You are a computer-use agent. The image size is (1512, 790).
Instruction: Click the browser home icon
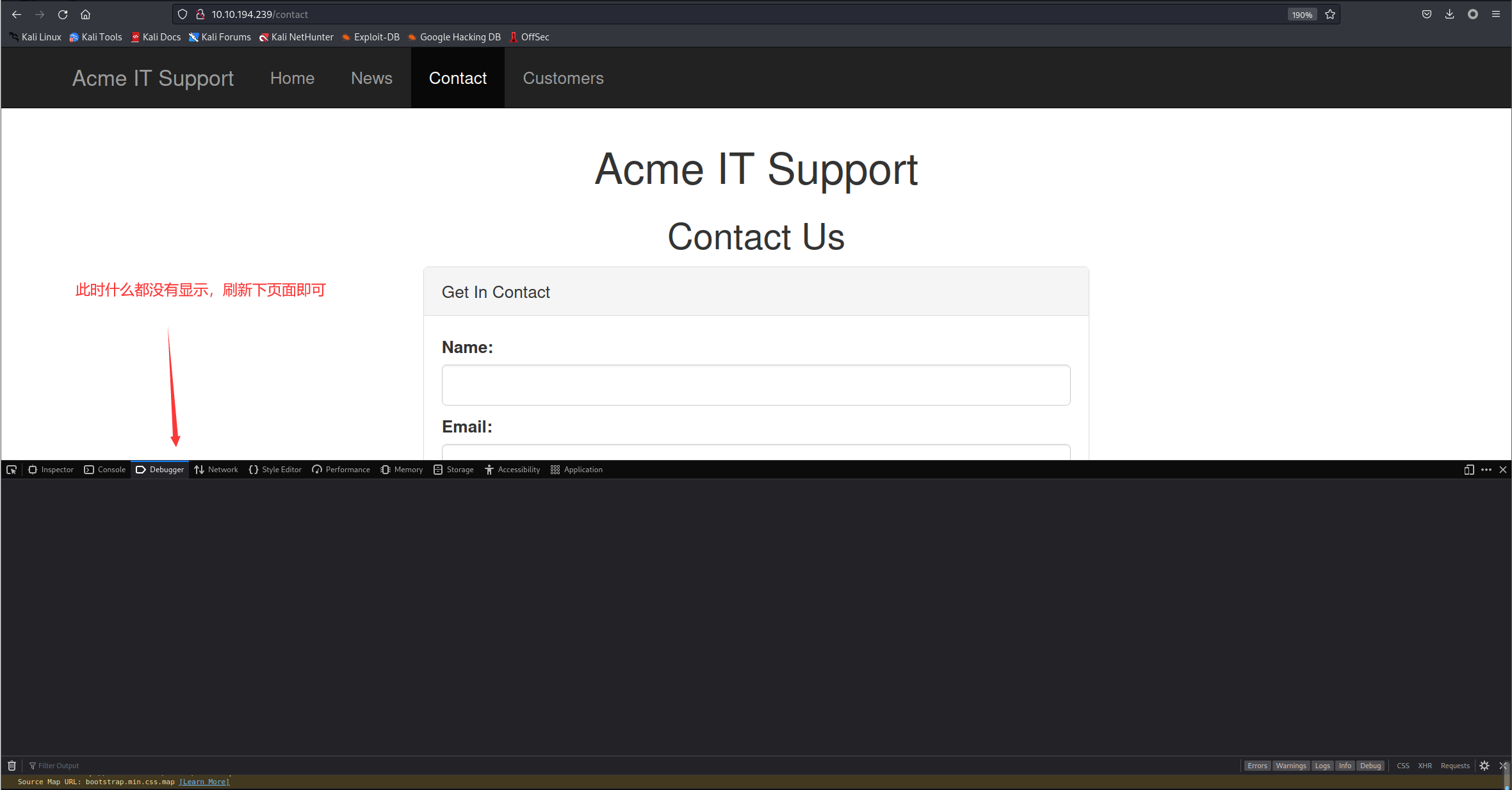[85, 14]
